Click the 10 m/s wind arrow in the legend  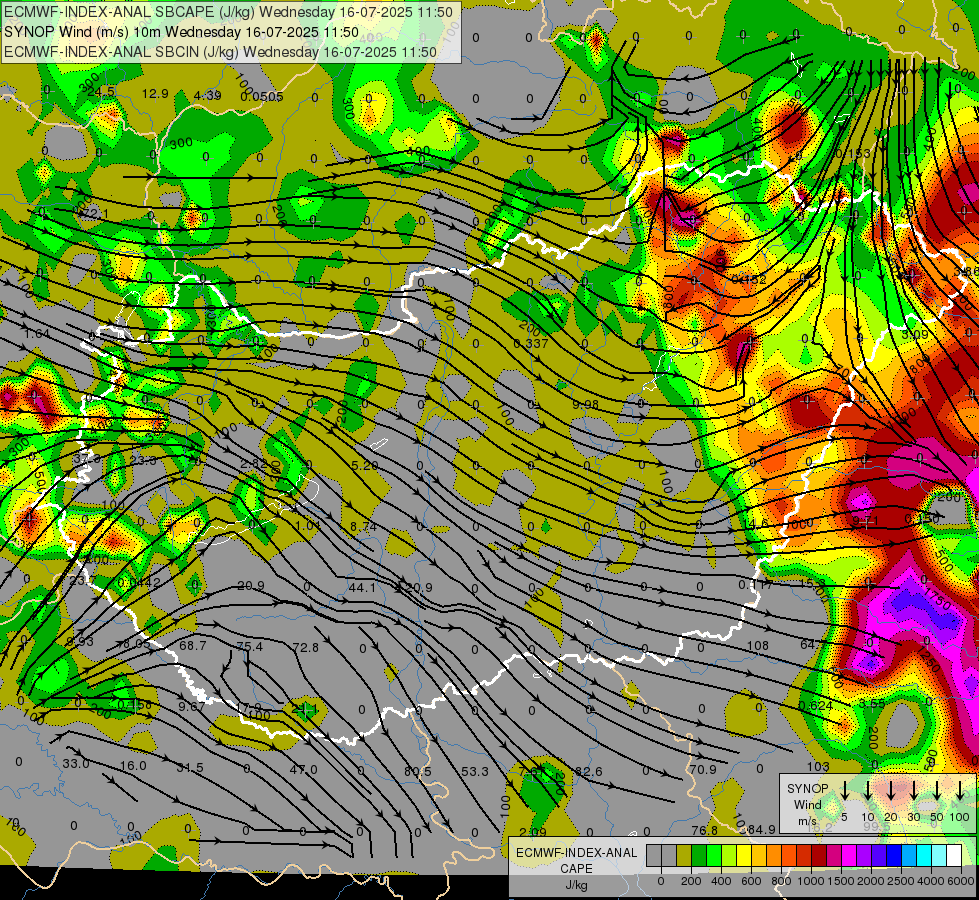click(868, 790)
